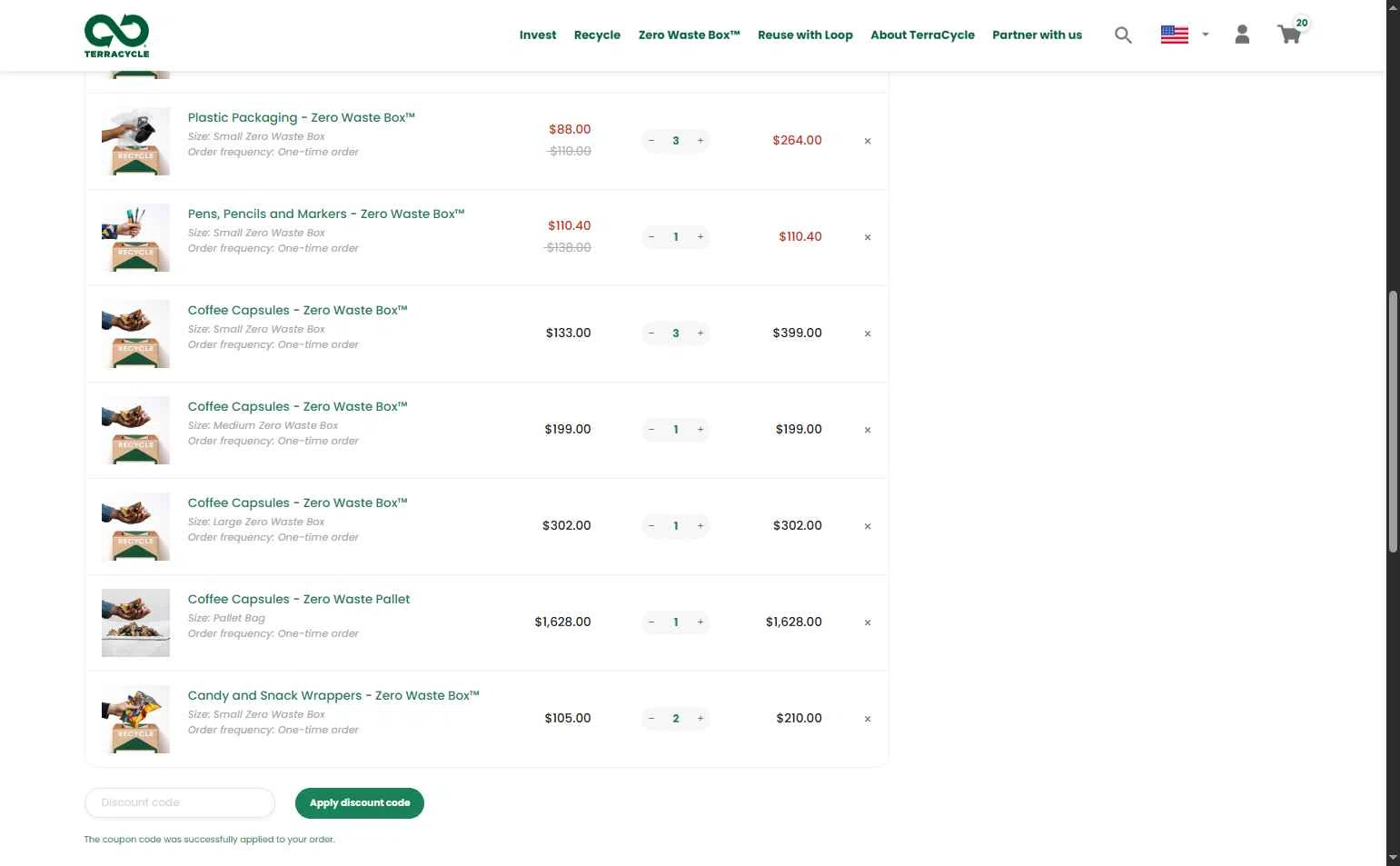The width and height of the screenshot is (1400, 866).
Task: Decrease Medium Coffee Capsules box quantity
Action: (x=651, y=430)
